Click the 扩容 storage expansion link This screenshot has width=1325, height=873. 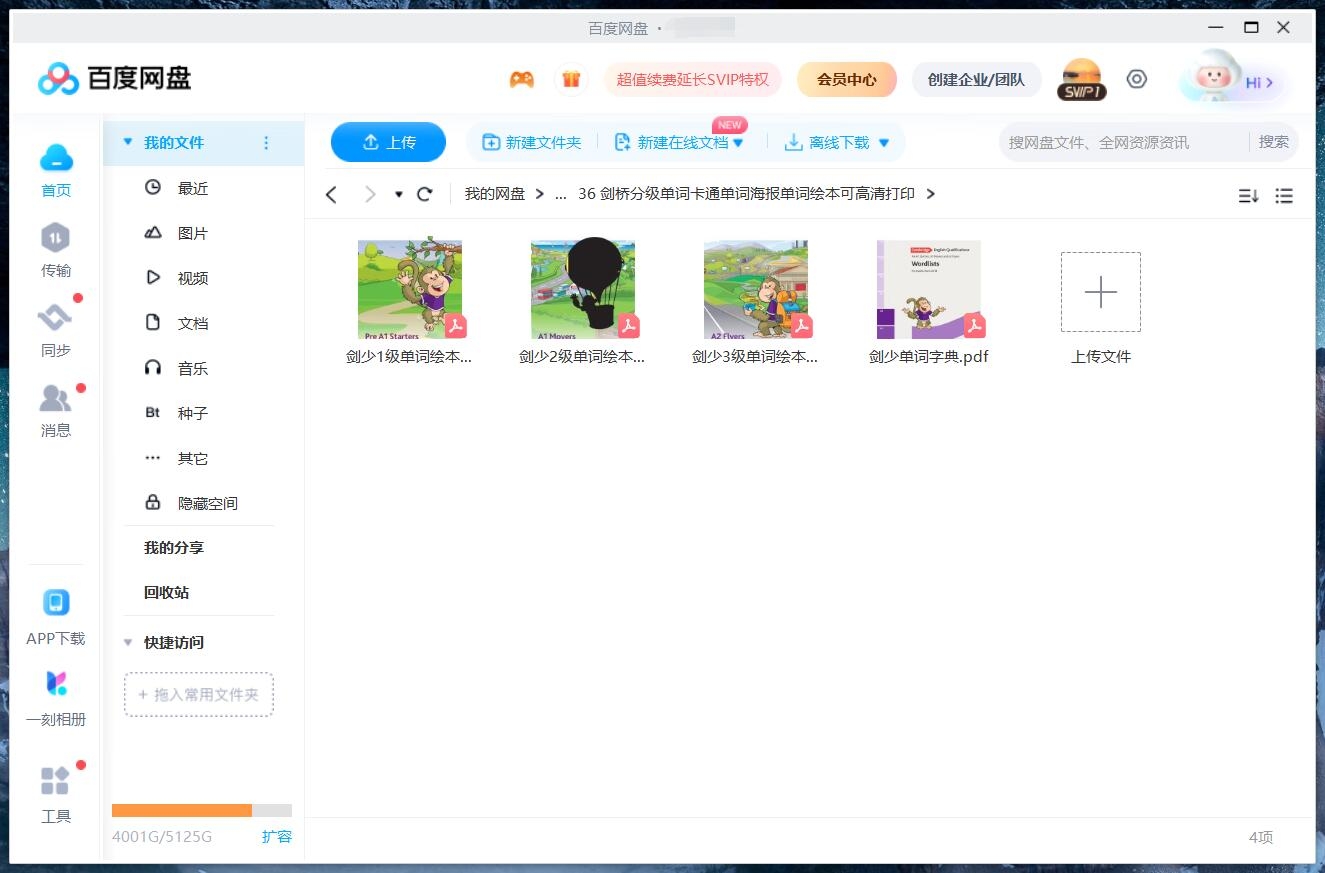point(276,837)
